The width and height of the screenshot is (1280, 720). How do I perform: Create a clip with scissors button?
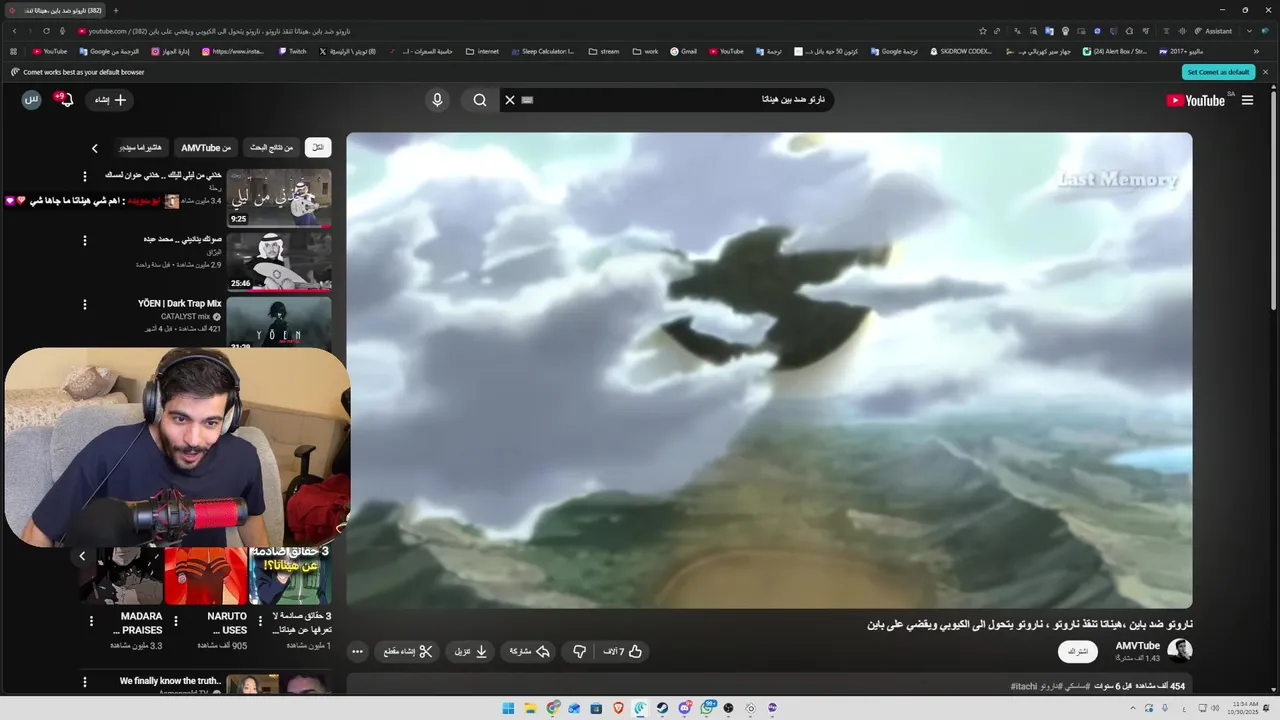tap(408, 652)
